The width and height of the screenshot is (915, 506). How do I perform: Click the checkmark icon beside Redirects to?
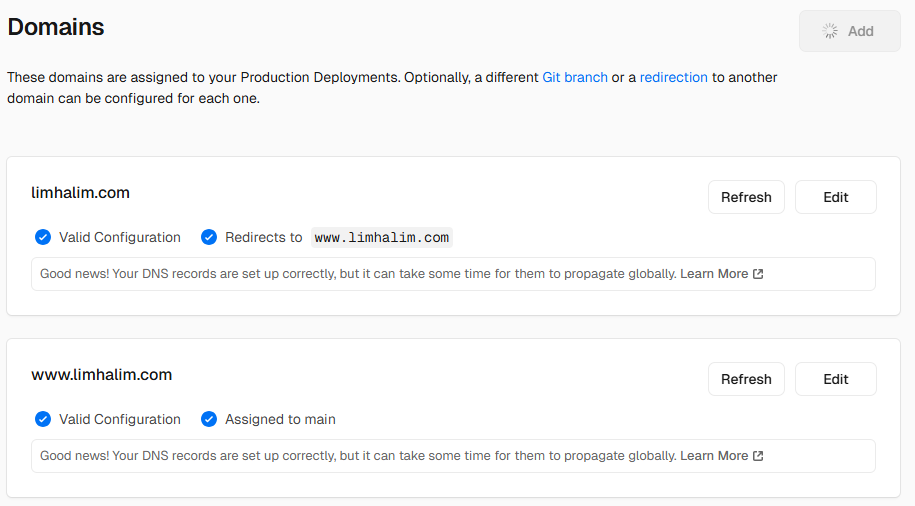coord(209,237)
